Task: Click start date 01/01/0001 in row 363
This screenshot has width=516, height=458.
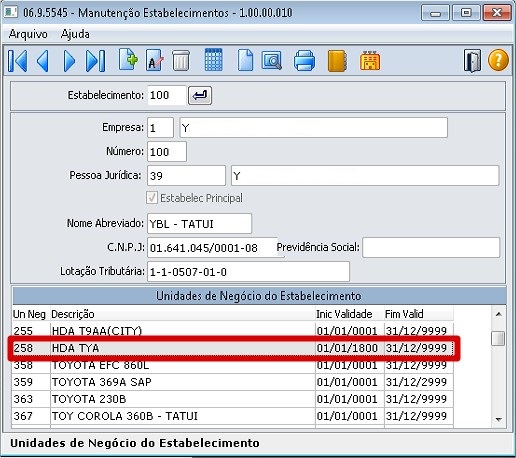Action: pyautogui.click(x=349, y=399)
